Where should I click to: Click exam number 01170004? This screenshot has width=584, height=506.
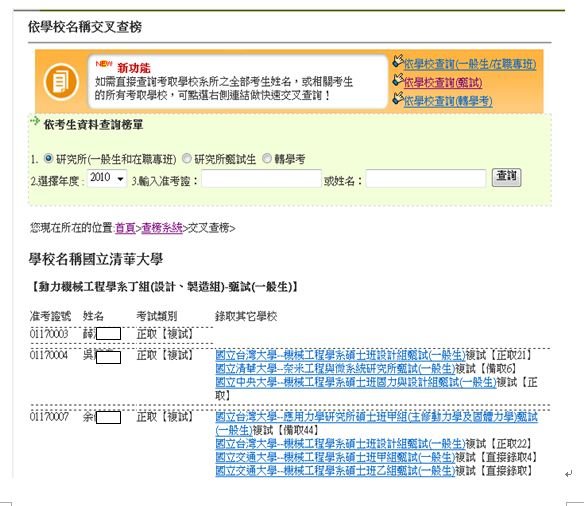(49, 355)
